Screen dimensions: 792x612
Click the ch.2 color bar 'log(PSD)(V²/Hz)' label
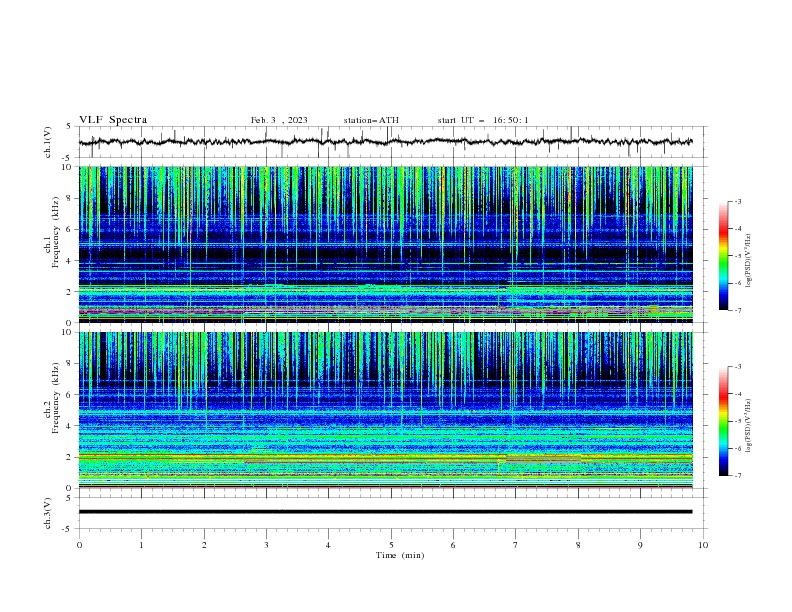(749, 426)
